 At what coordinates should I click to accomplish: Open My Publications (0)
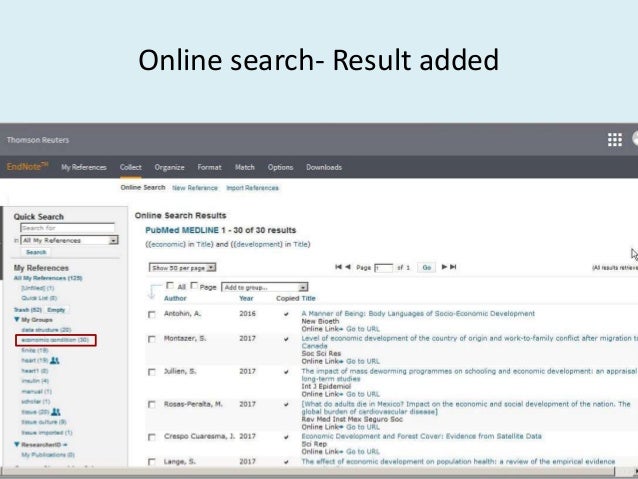click(x=48, y=455)
